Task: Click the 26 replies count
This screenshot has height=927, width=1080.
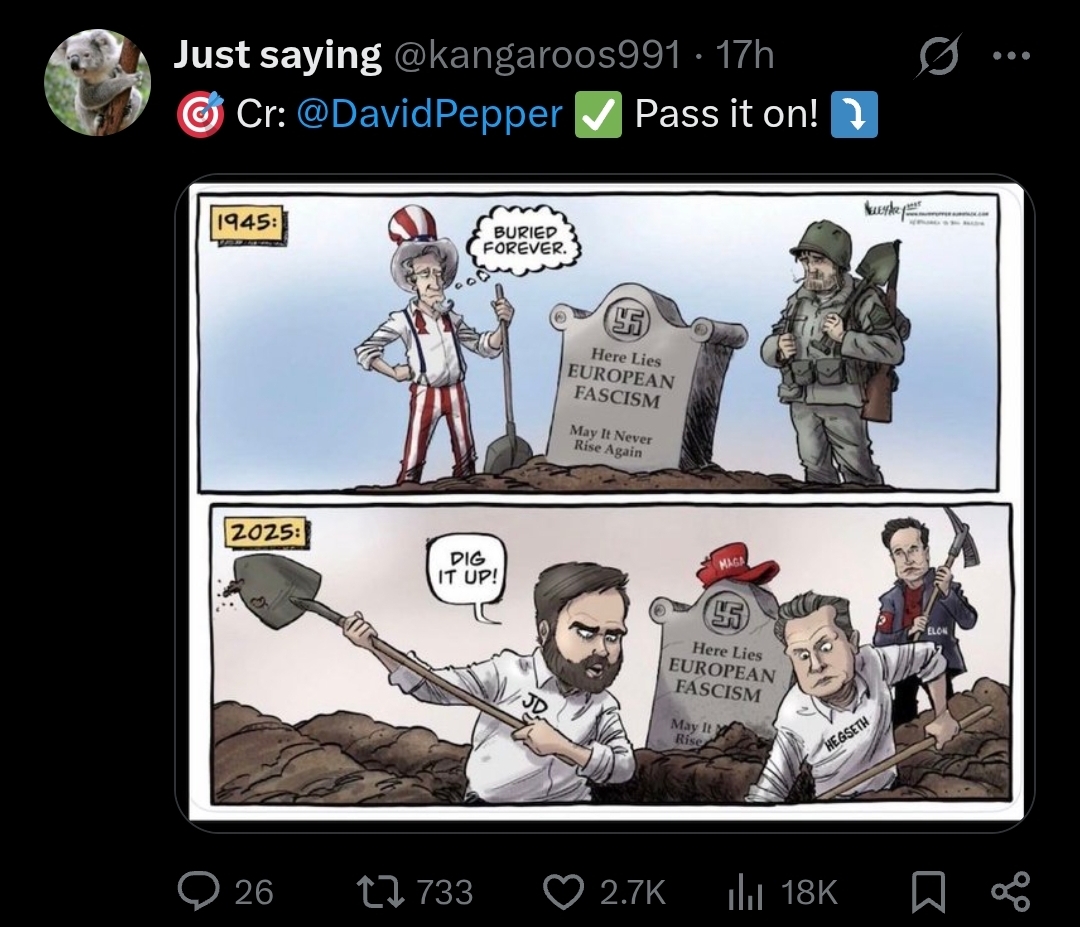Action: click(254, 892)
